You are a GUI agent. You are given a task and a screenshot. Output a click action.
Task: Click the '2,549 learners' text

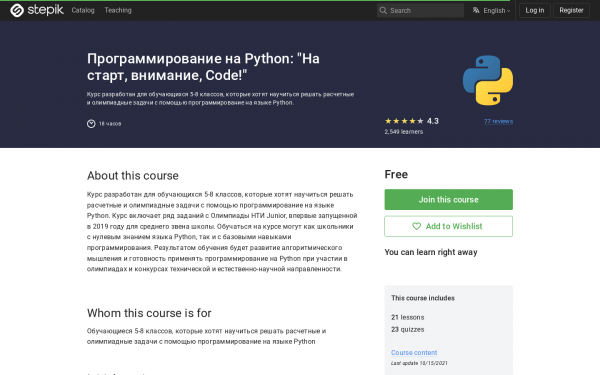click(x=404, y=132)
